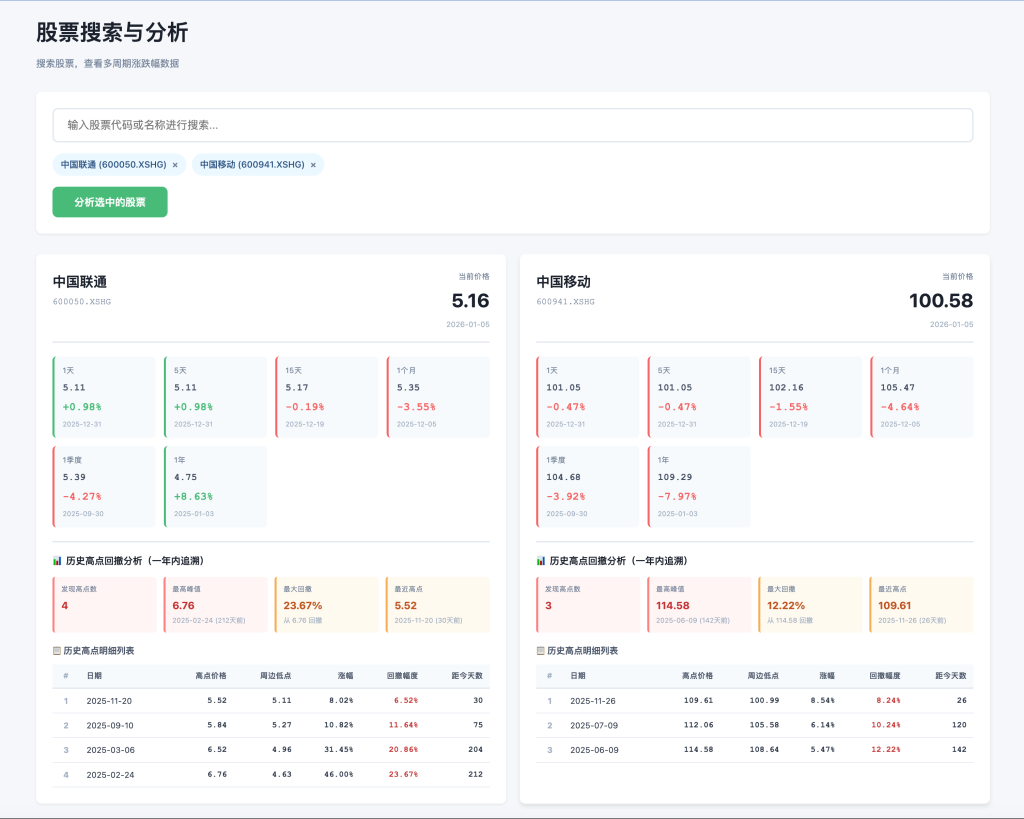The image size is (1024, 819).
Task: Open 中国移动 1季度 card showing -3.92%
Action: [x=588, y=487]
